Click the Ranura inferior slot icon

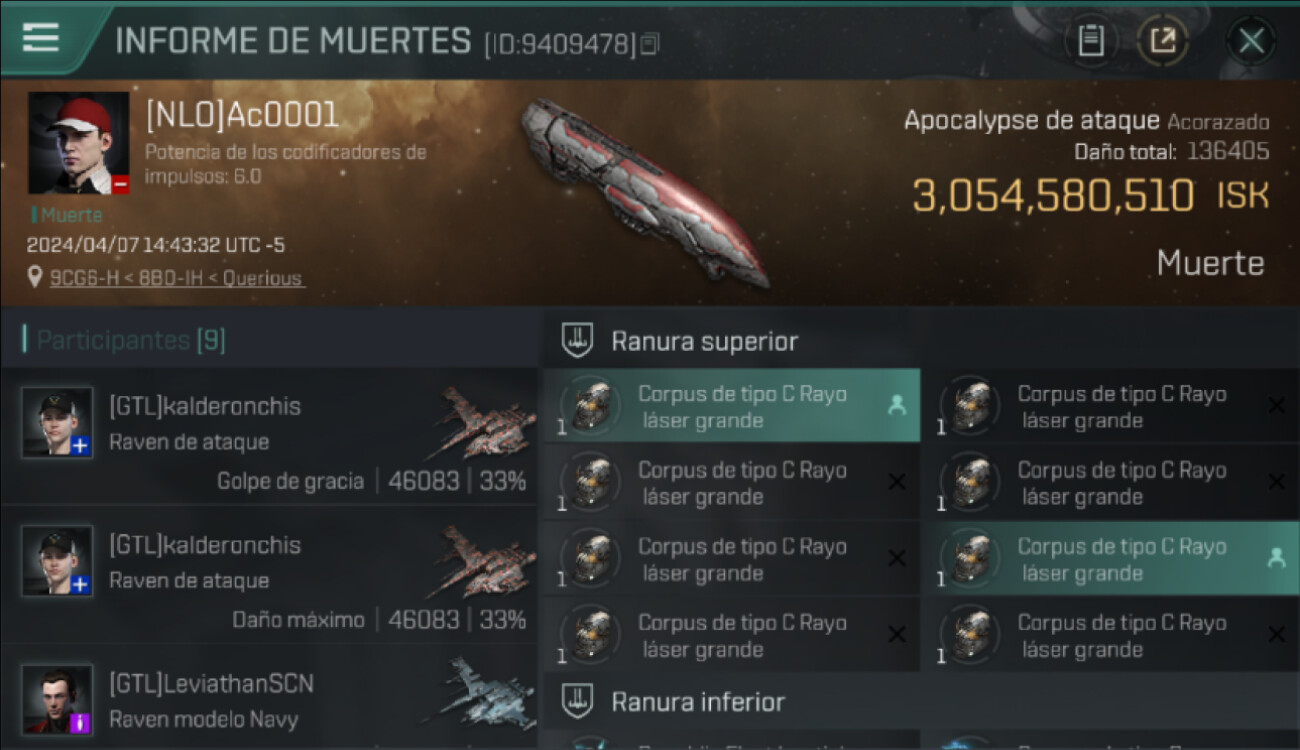[x=578, y=701]
